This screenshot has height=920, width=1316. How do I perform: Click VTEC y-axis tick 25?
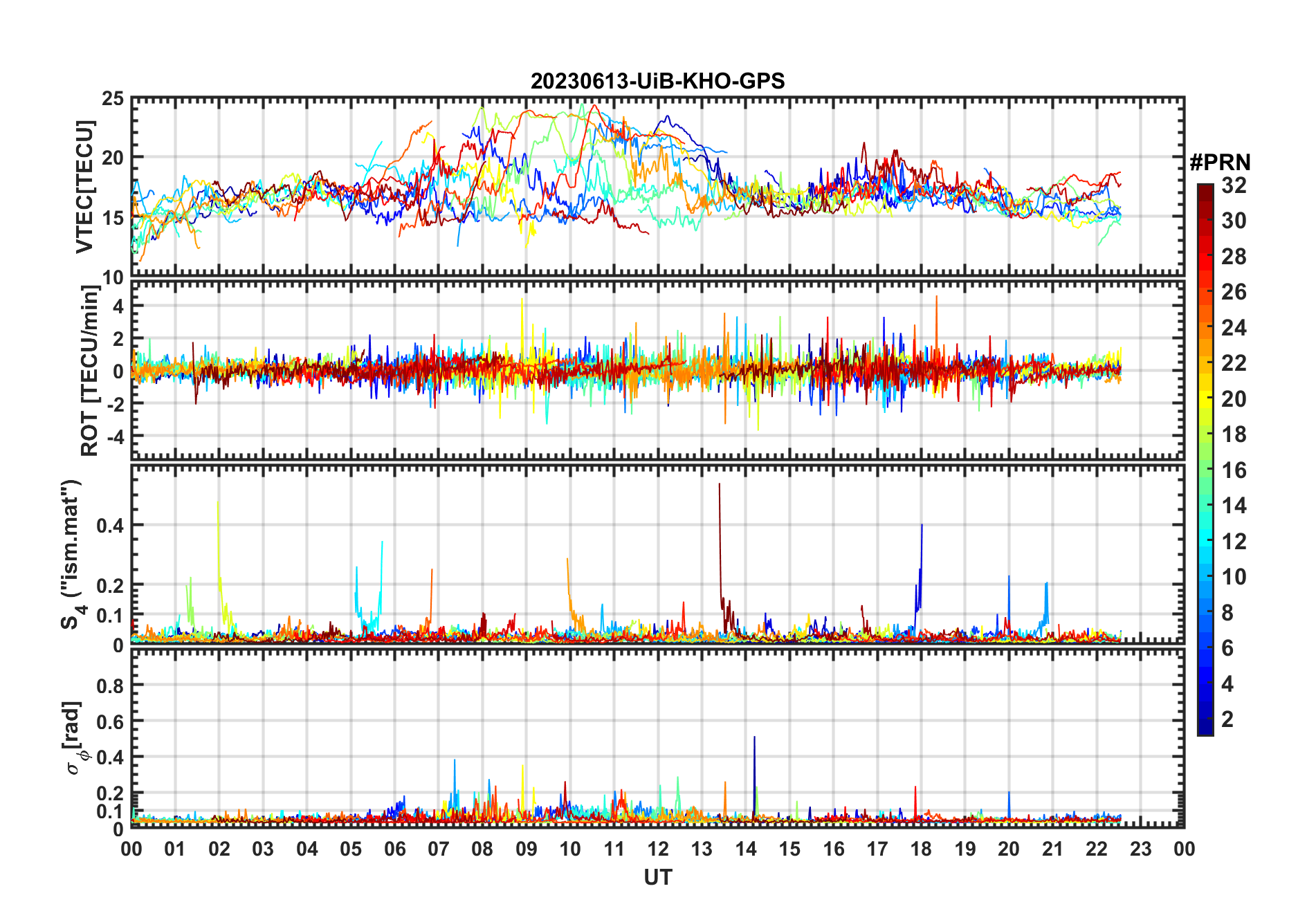tap(113, 99)
